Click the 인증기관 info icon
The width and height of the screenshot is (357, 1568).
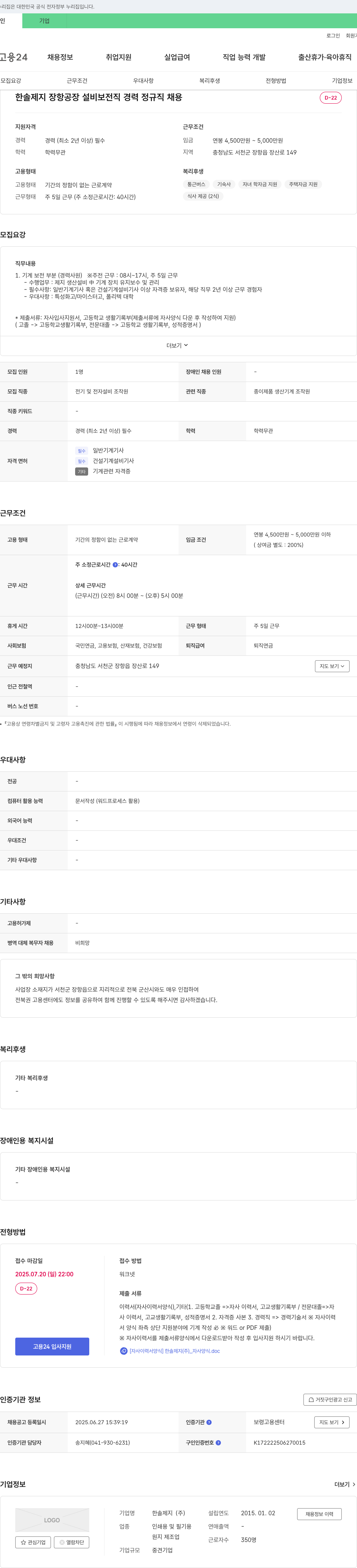pos(209,1422)
